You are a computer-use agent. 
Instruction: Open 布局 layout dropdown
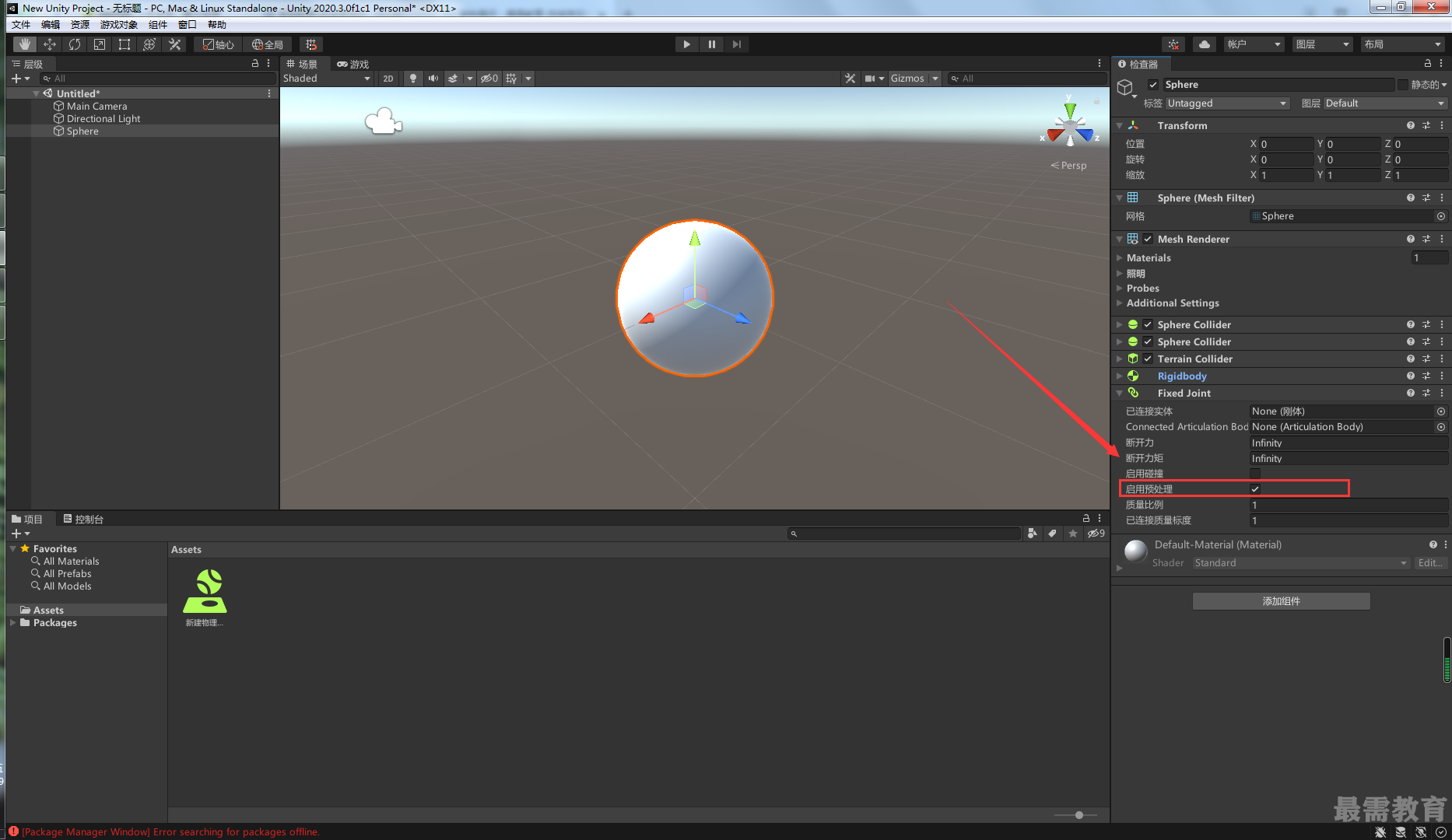pyautogui.click(x=1402, y=44)
